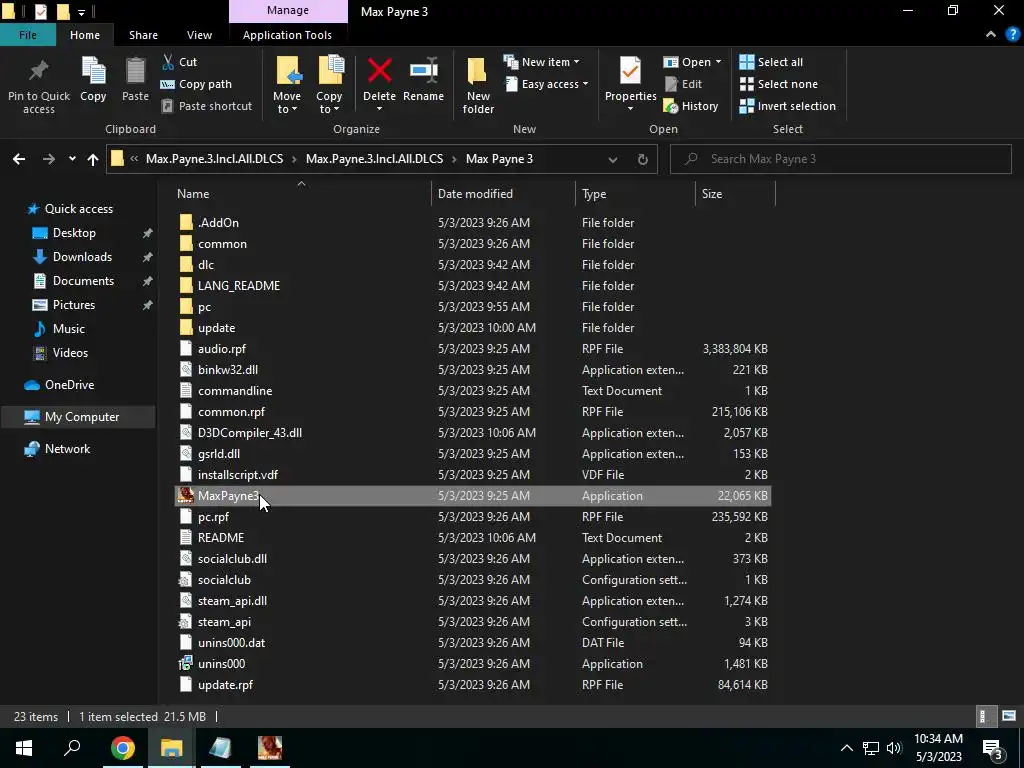Collapse the ribbon with the chevron

point(991,35)
